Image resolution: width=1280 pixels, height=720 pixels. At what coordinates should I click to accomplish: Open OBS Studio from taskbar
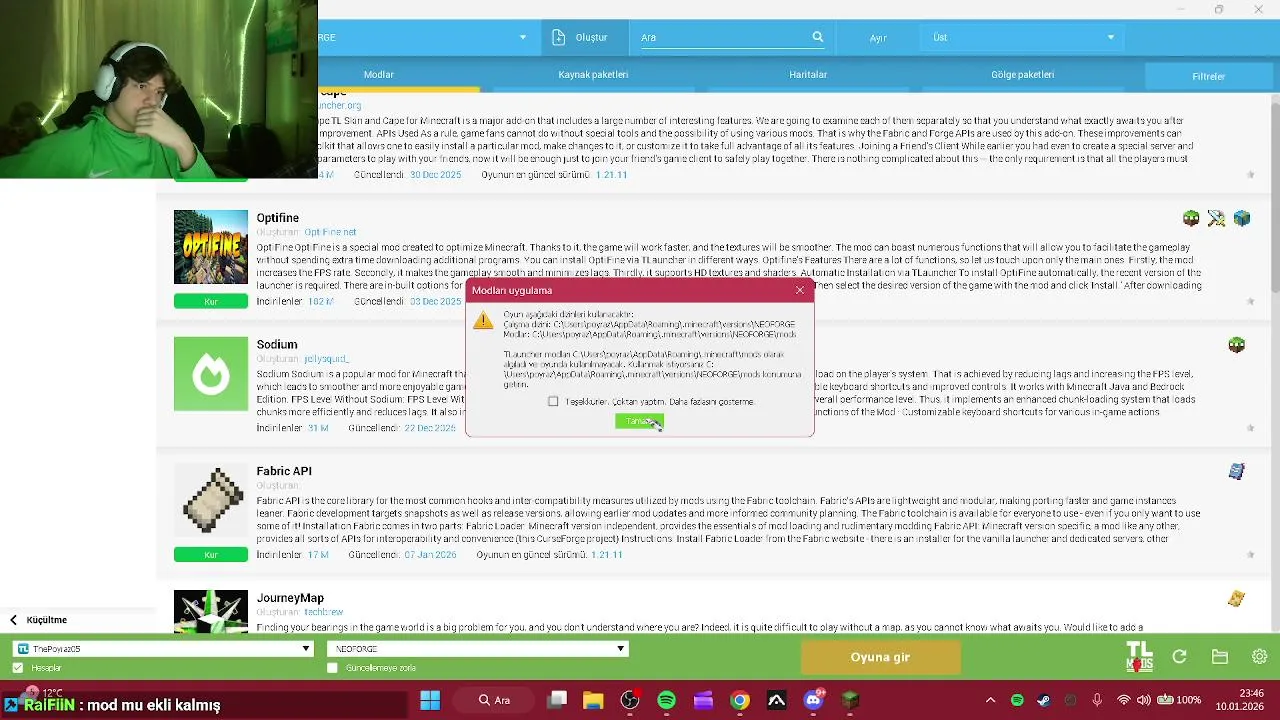pyautogui.click(x=630, y=700)
